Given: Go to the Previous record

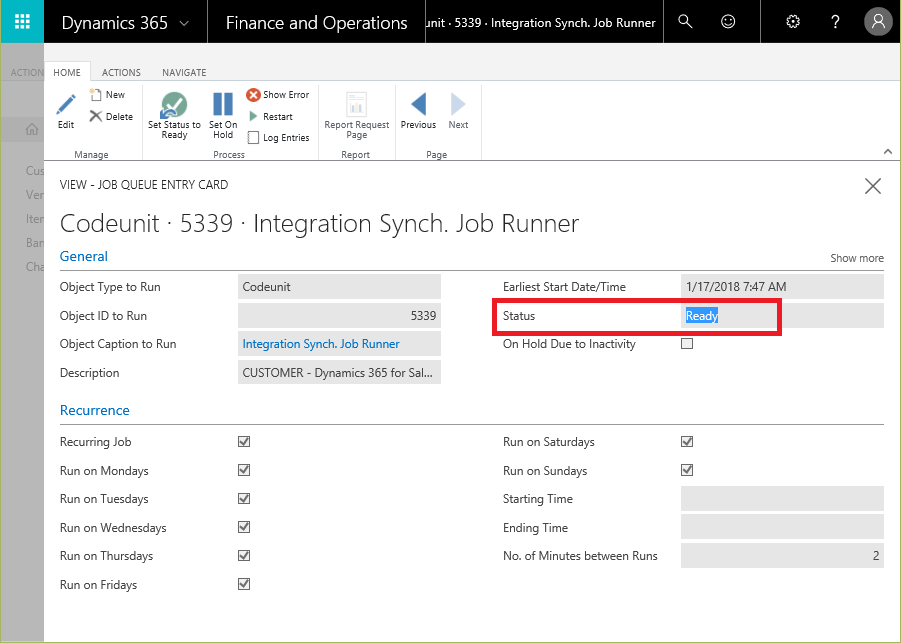Looking at the screenshot, I should [418, 111].
